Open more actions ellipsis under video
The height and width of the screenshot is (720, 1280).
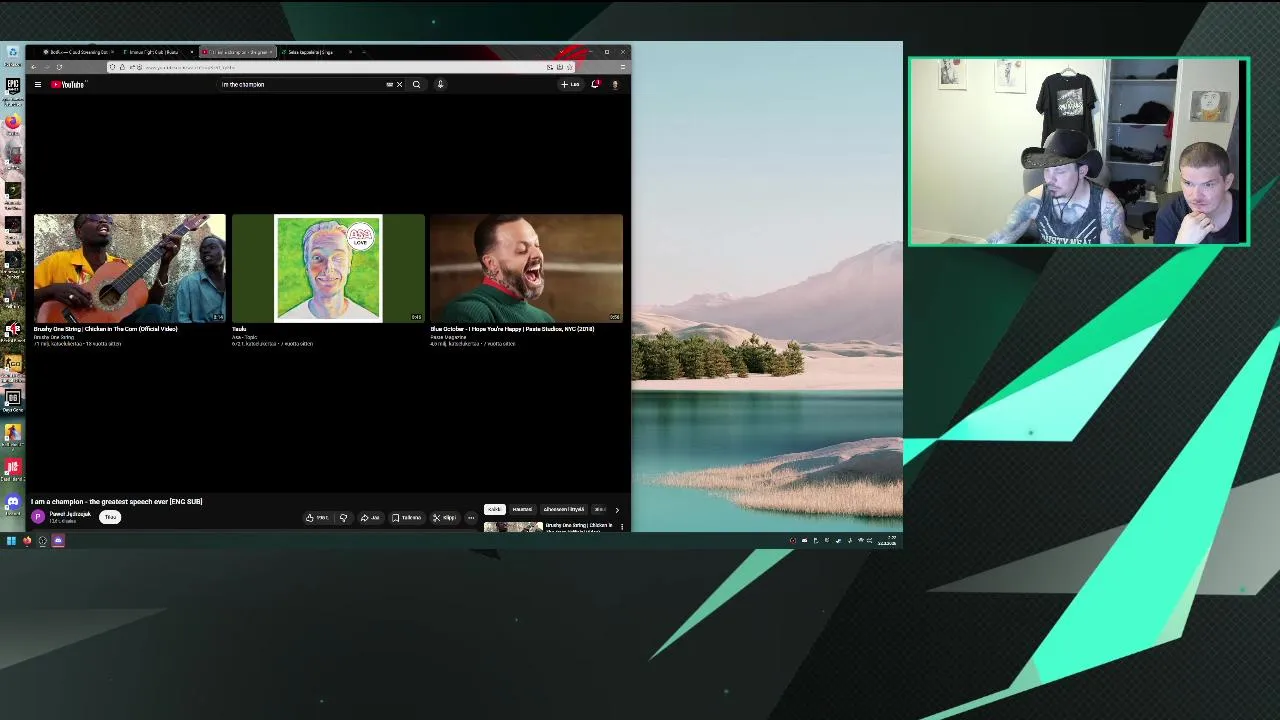(471, 518)
